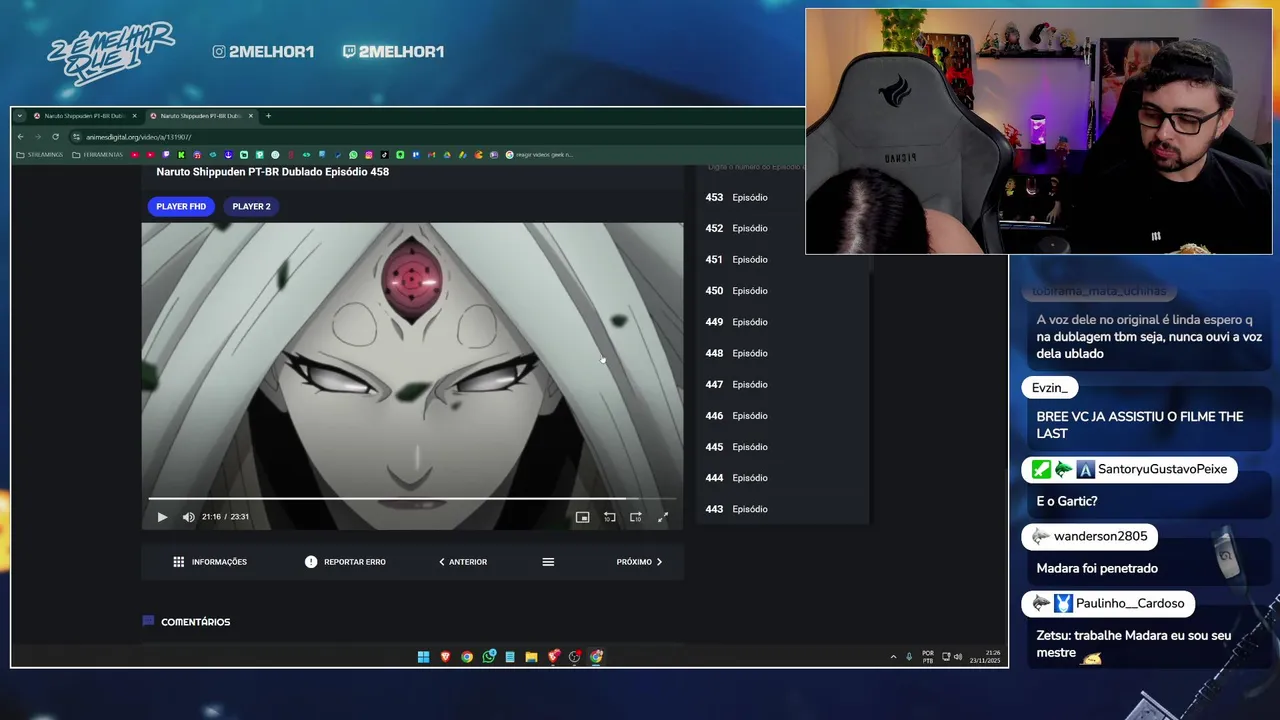
Task: Open the green Kick bookmark icon
Action: tap(181, 155)
